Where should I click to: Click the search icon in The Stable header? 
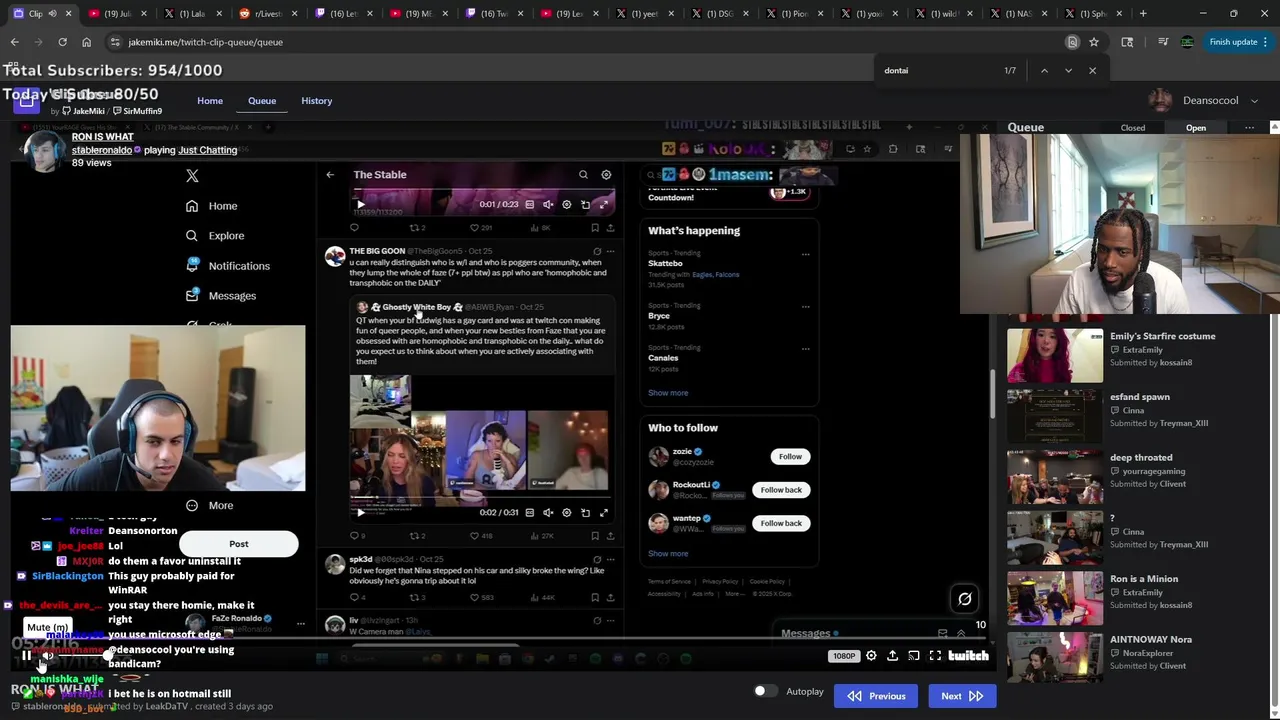click(583, 175)
